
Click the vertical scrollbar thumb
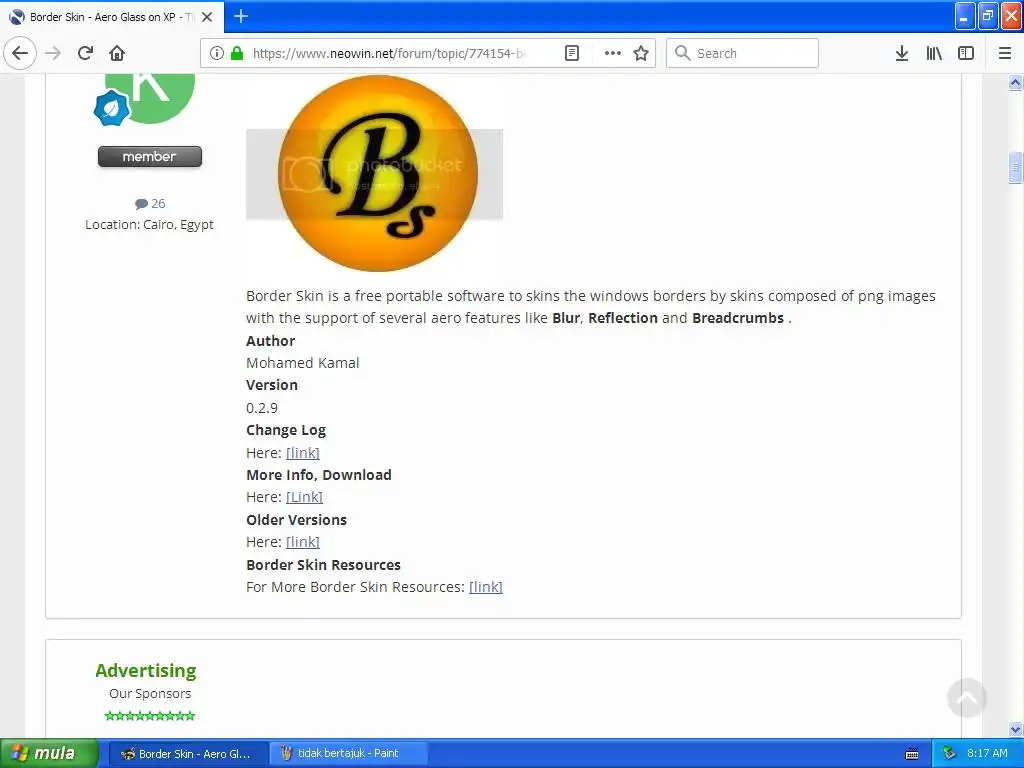[x=1015, y=167]
